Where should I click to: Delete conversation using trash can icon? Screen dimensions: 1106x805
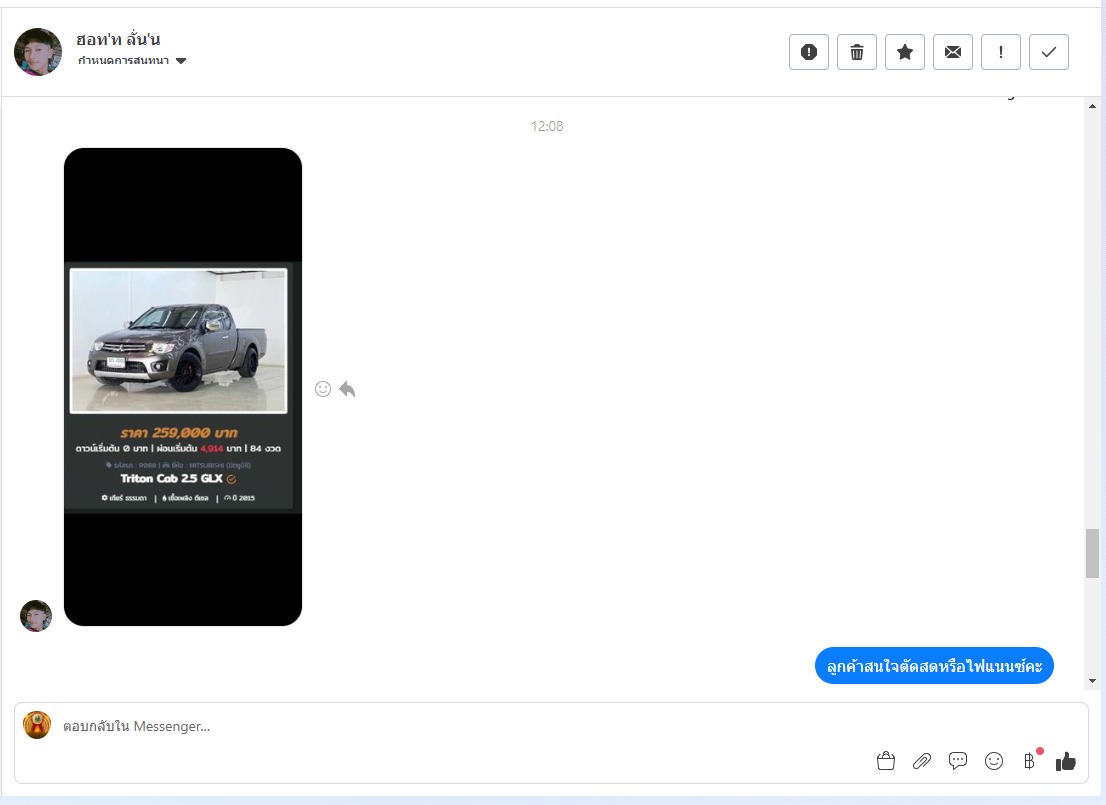click(x=857, y=52)
